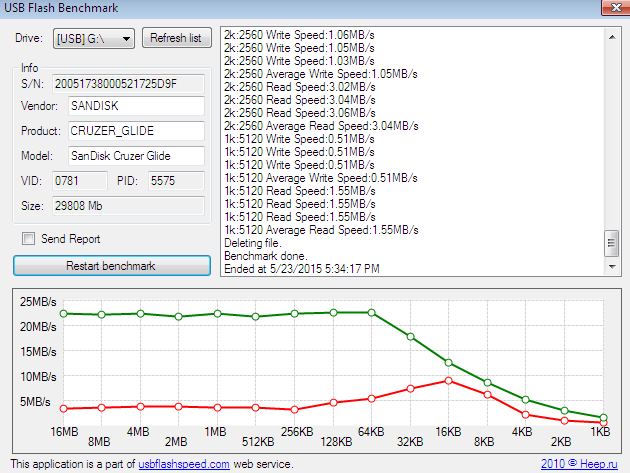Screen dimensions: 630x473
Task: Click the VID field showing 0781
Action: [80, 181]
